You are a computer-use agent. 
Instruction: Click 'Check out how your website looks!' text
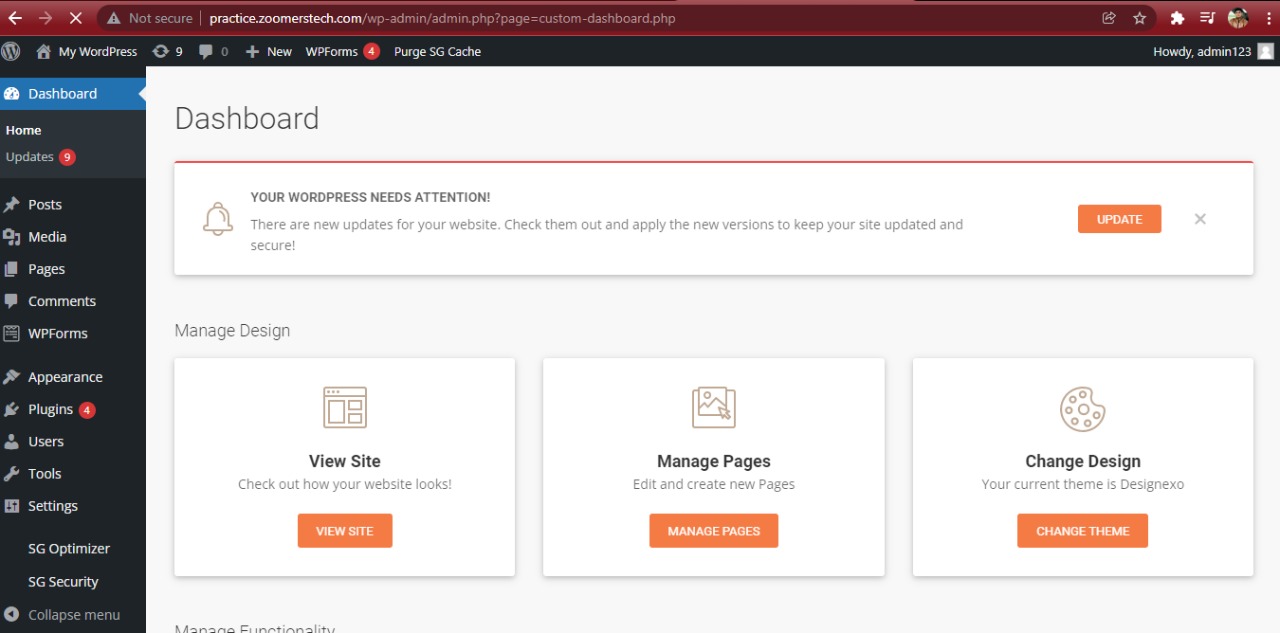click(345, 484)
